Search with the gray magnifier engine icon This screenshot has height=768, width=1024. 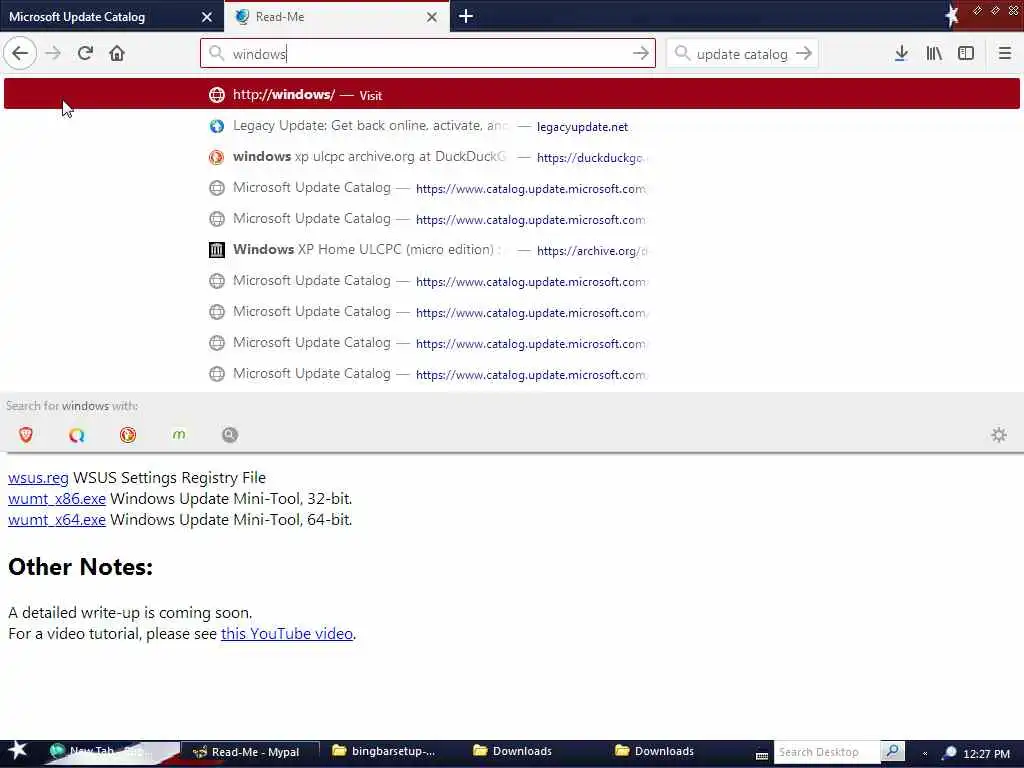(x=230, y=435)
